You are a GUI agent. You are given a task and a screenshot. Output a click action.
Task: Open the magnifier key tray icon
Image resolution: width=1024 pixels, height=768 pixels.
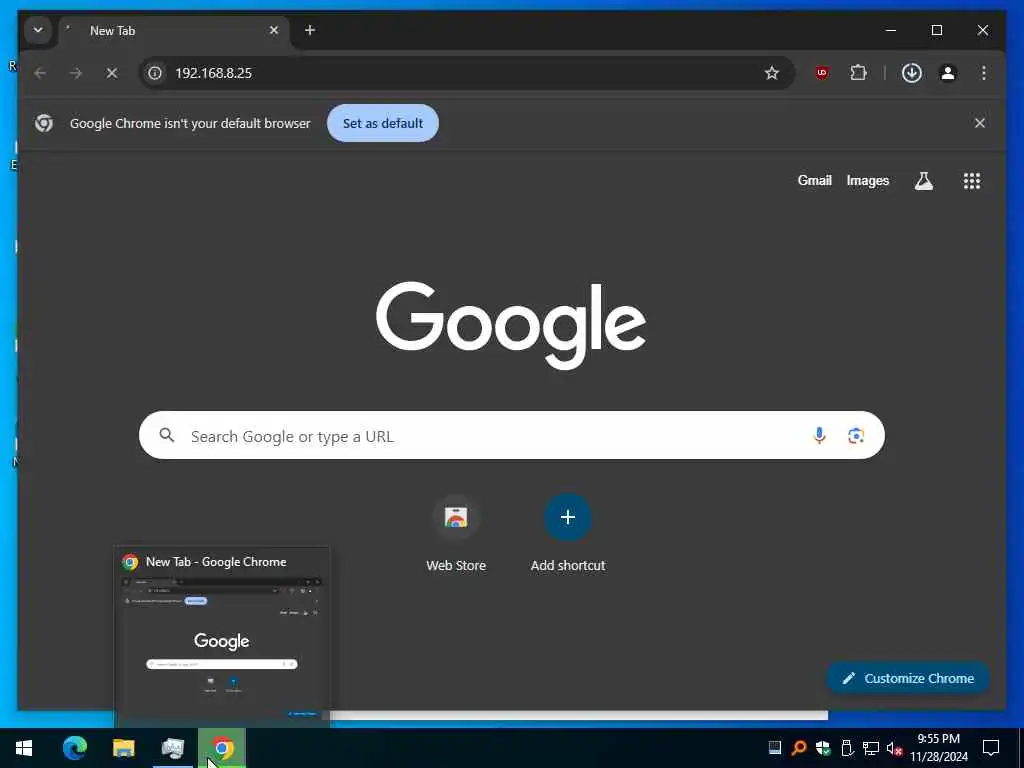pos(798,748)
